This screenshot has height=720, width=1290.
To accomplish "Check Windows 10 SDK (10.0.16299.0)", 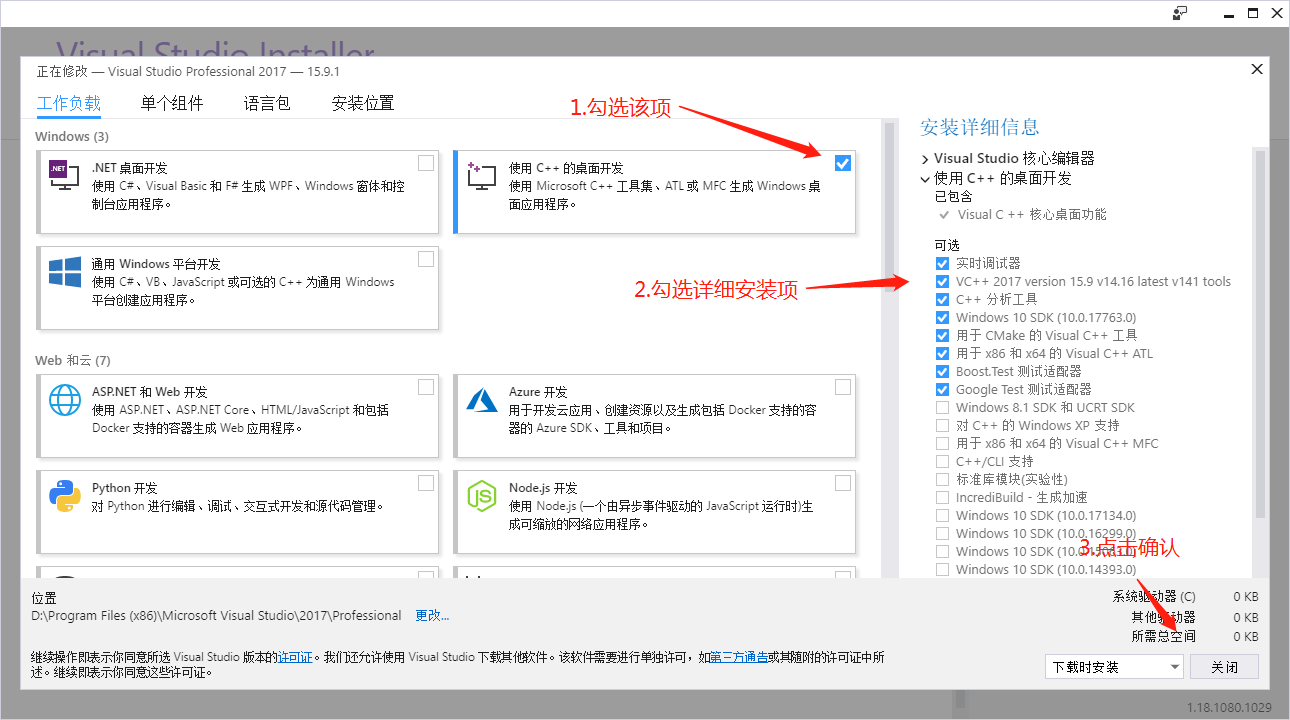I will 942,534.
